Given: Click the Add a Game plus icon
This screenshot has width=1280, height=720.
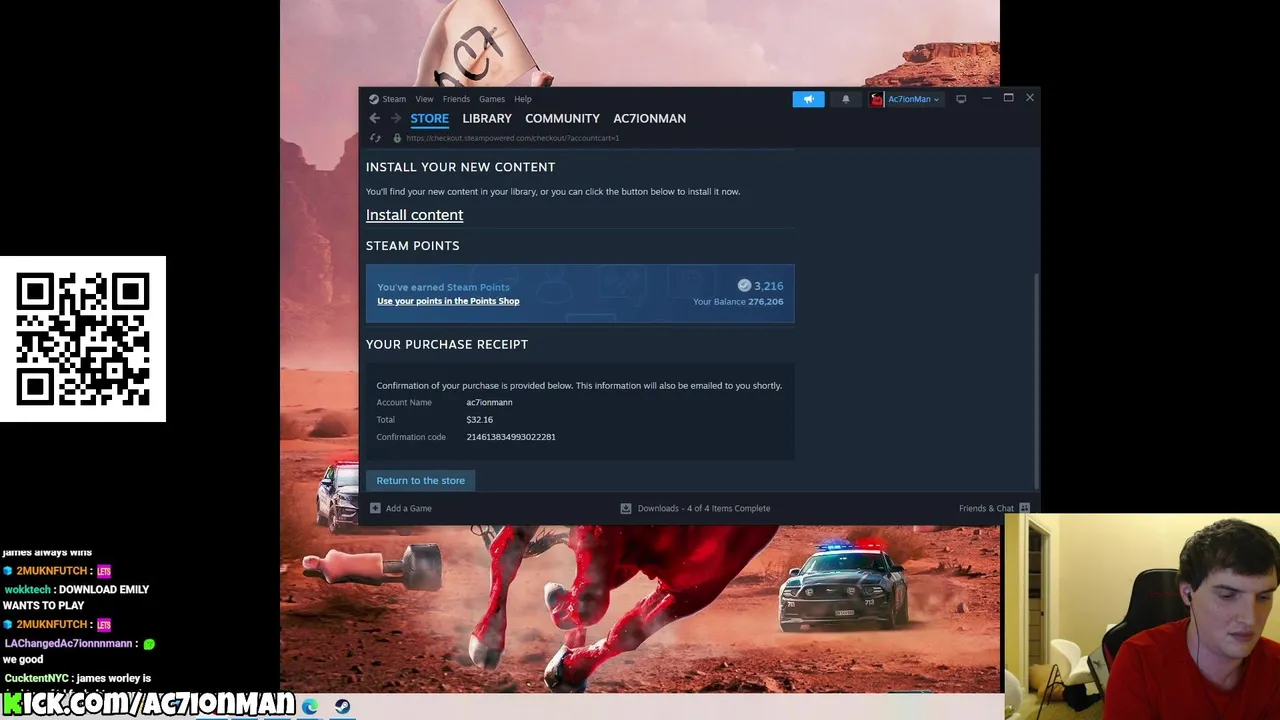Looking at the screenshot, I should coord(375,508).
